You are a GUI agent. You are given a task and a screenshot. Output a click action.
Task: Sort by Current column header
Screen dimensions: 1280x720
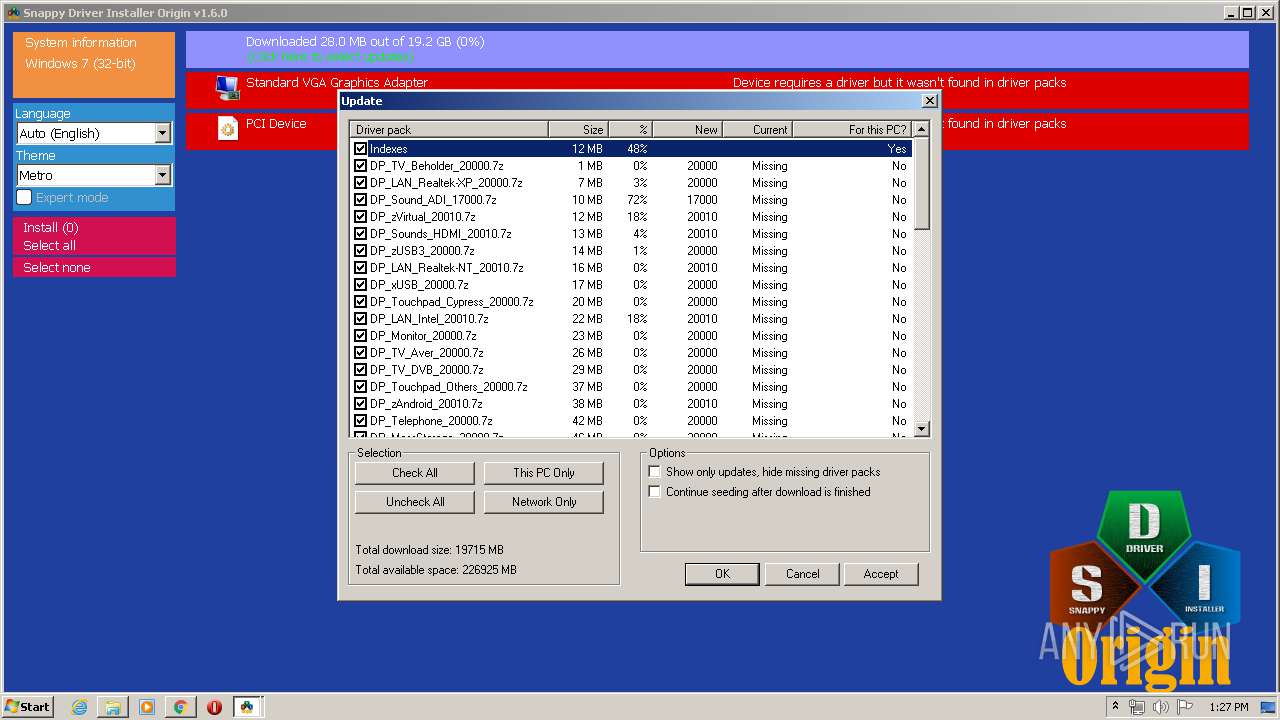pyautogui.click(x=758, y=129)
